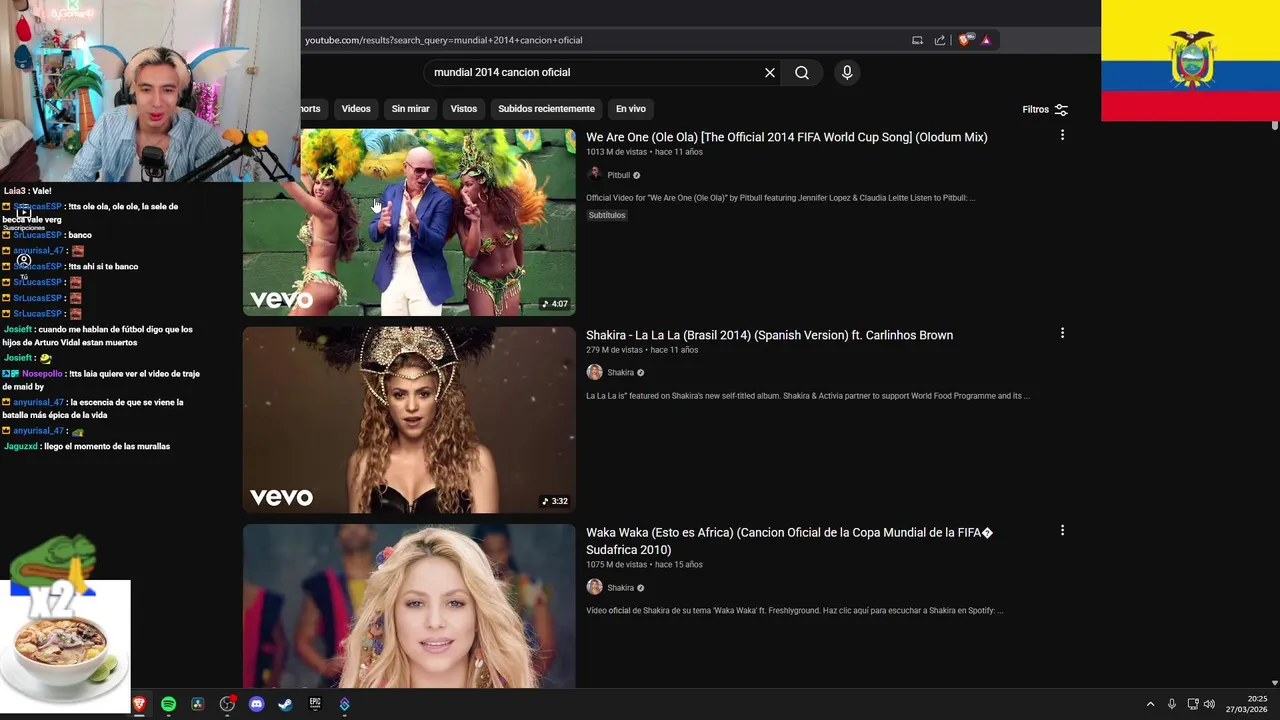Open DaVinci Resolve from the taskbar

click(198, 704)
